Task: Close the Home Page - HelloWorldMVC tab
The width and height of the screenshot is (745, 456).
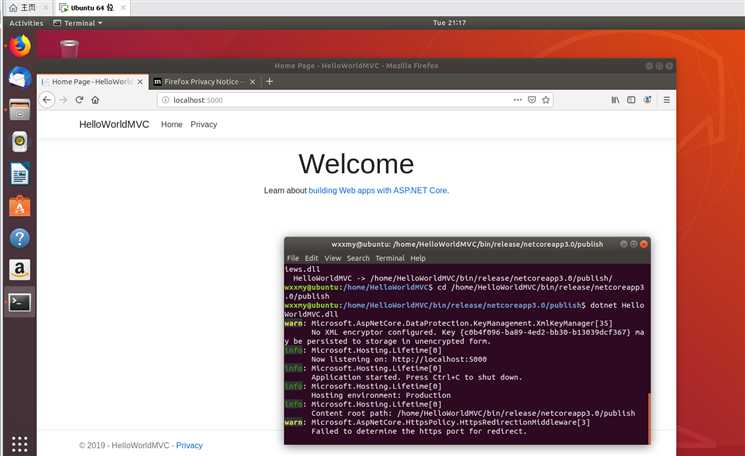Action: click(x=140, y=82)
